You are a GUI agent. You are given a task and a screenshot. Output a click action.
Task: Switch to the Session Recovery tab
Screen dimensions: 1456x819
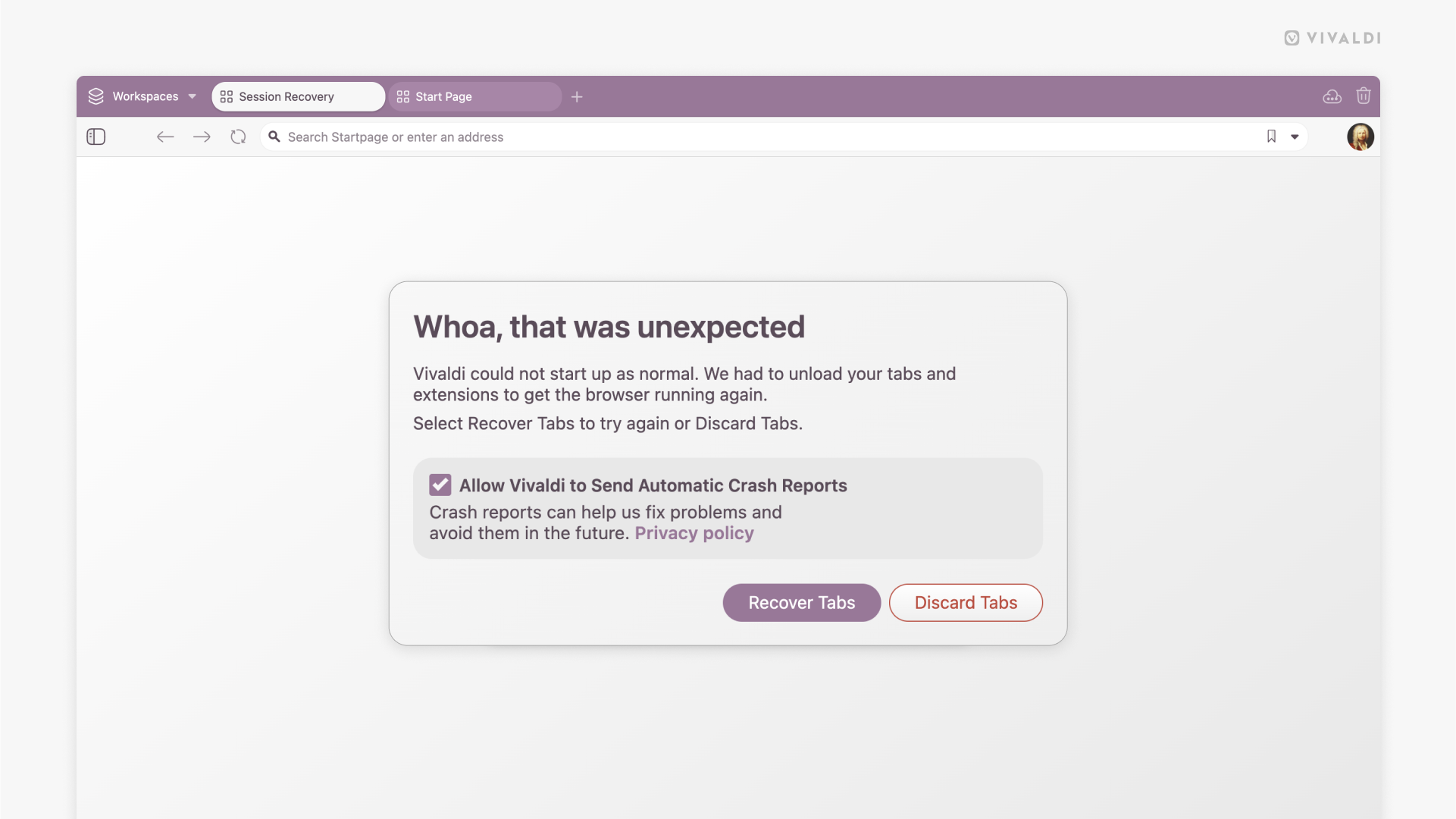[x=298, y=96]
